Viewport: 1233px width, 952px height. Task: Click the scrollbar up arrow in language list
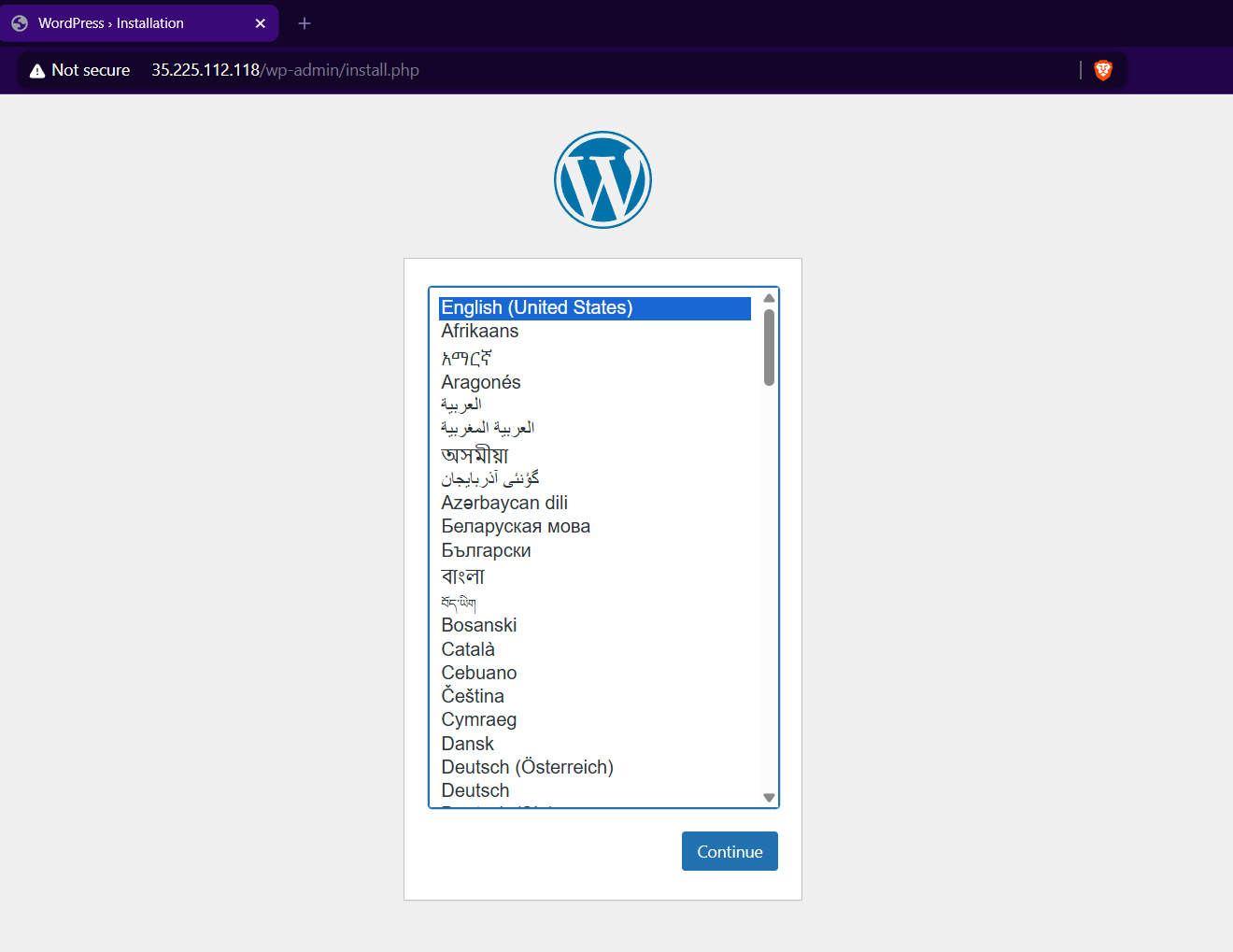point(769,298)
